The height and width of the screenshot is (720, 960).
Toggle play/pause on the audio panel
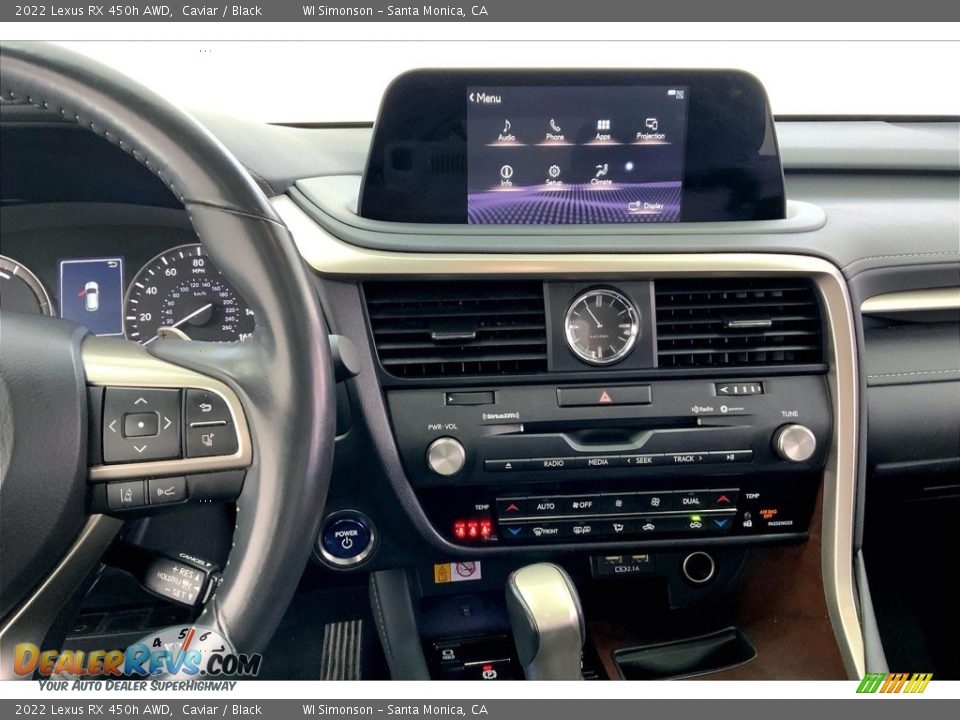[730, 456]
